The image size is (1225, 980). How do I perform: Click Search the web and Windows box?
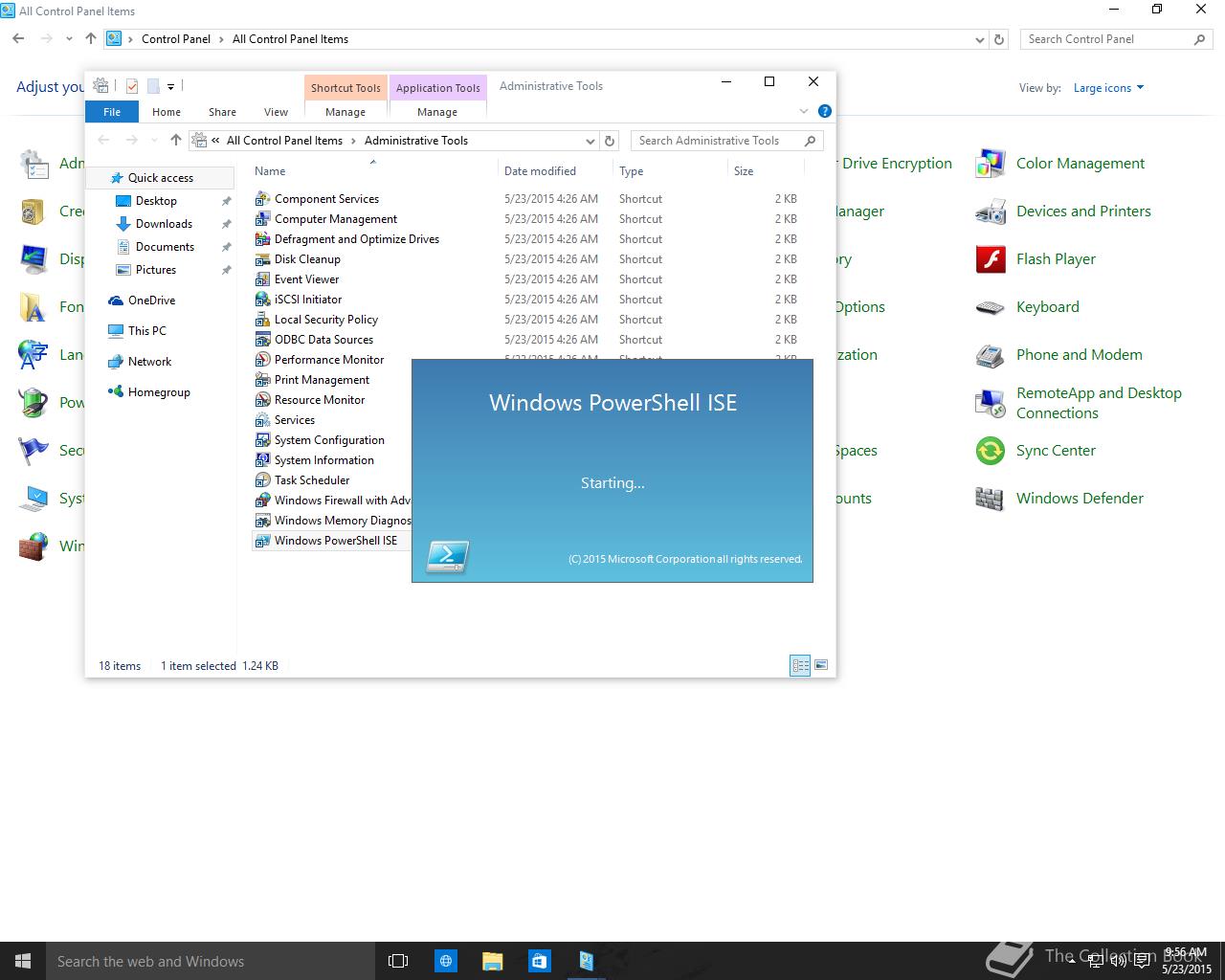tap(210, 961)
